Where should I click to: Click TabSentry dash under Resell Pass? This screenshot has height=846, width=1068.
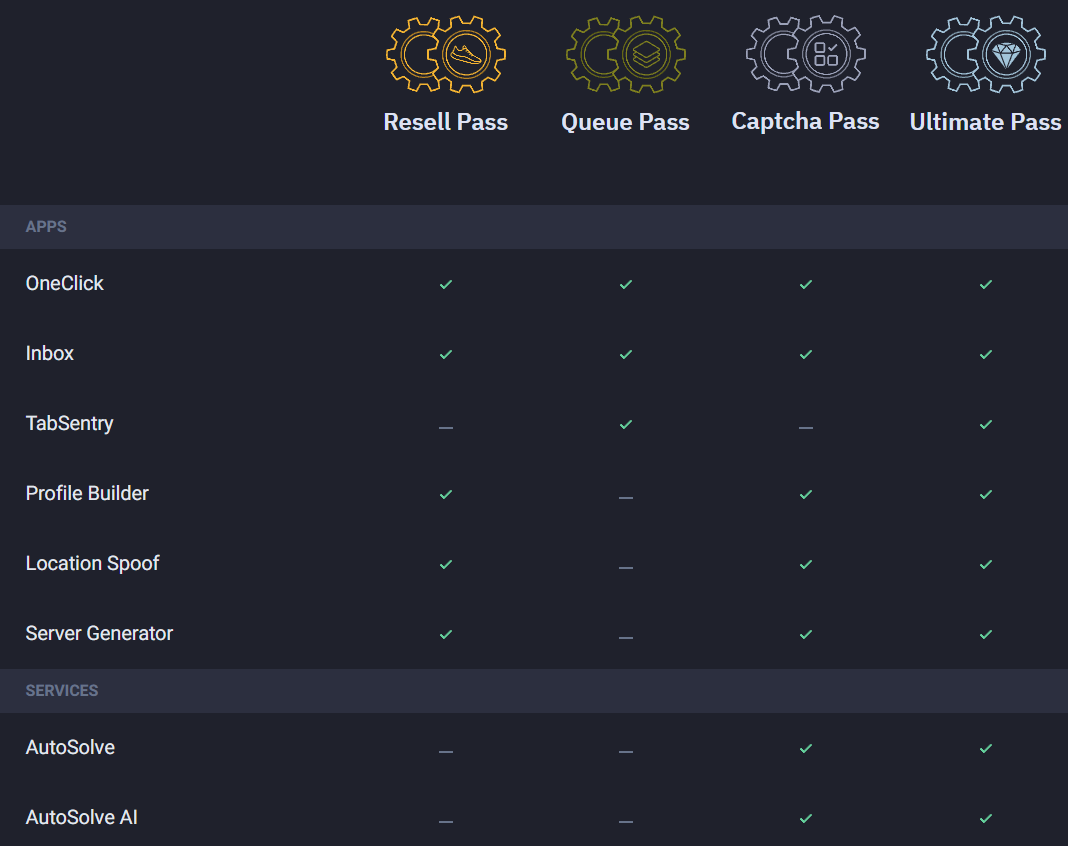(x=445, y=428)
